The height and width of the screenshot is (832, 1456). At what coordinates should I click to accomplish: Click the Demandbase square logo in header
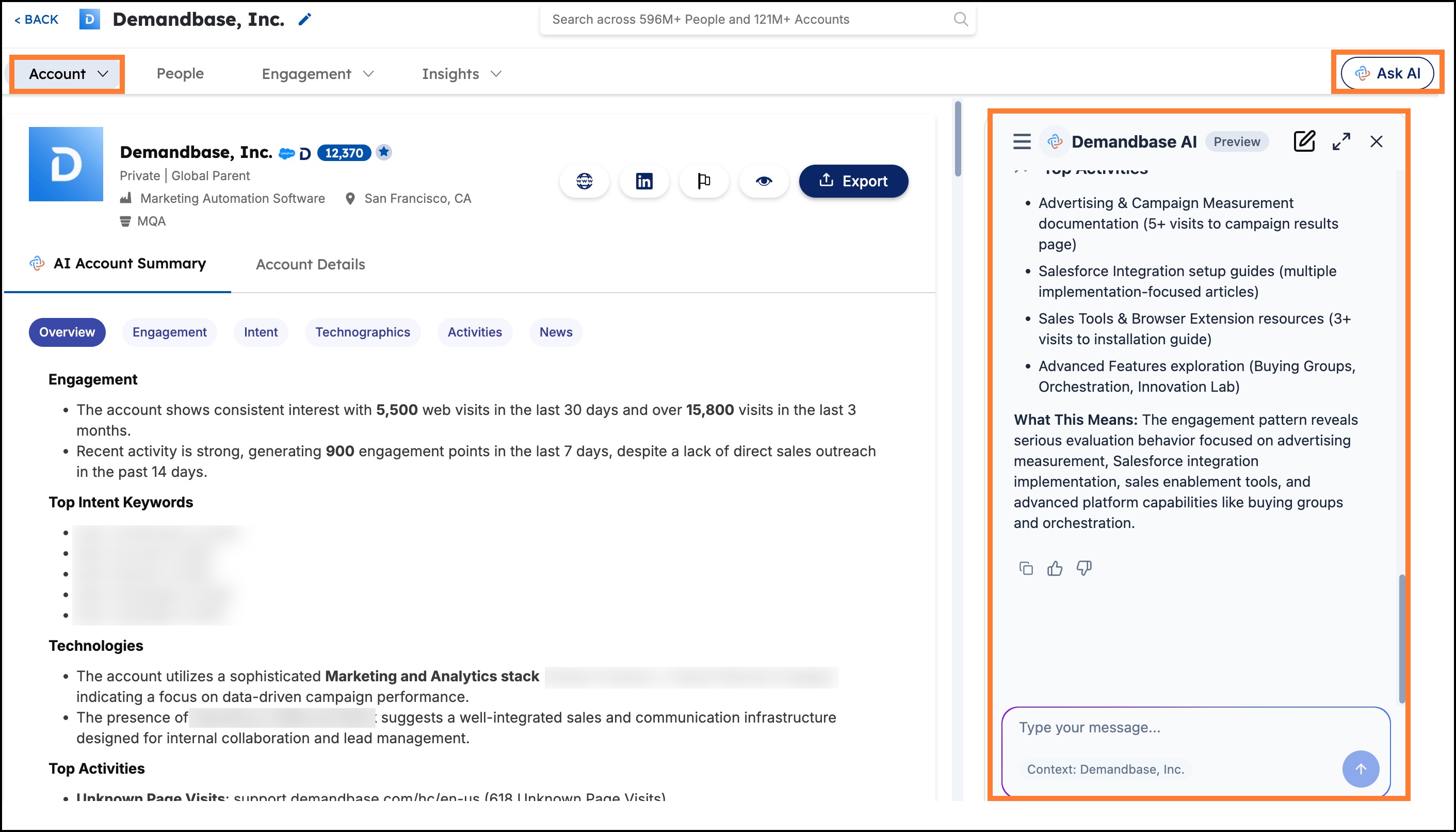(89, 20)
